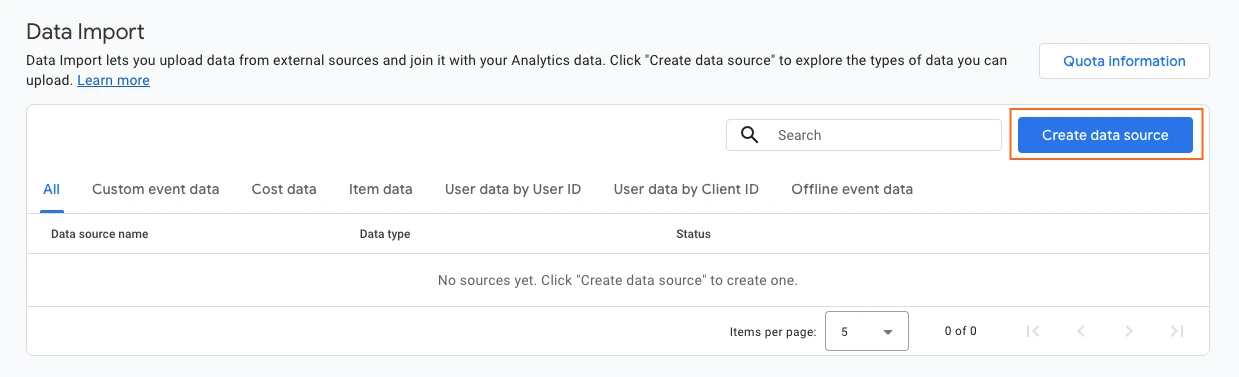Focus the Search input field
The image size is (1239, 377).
click(x=864, y=135)
